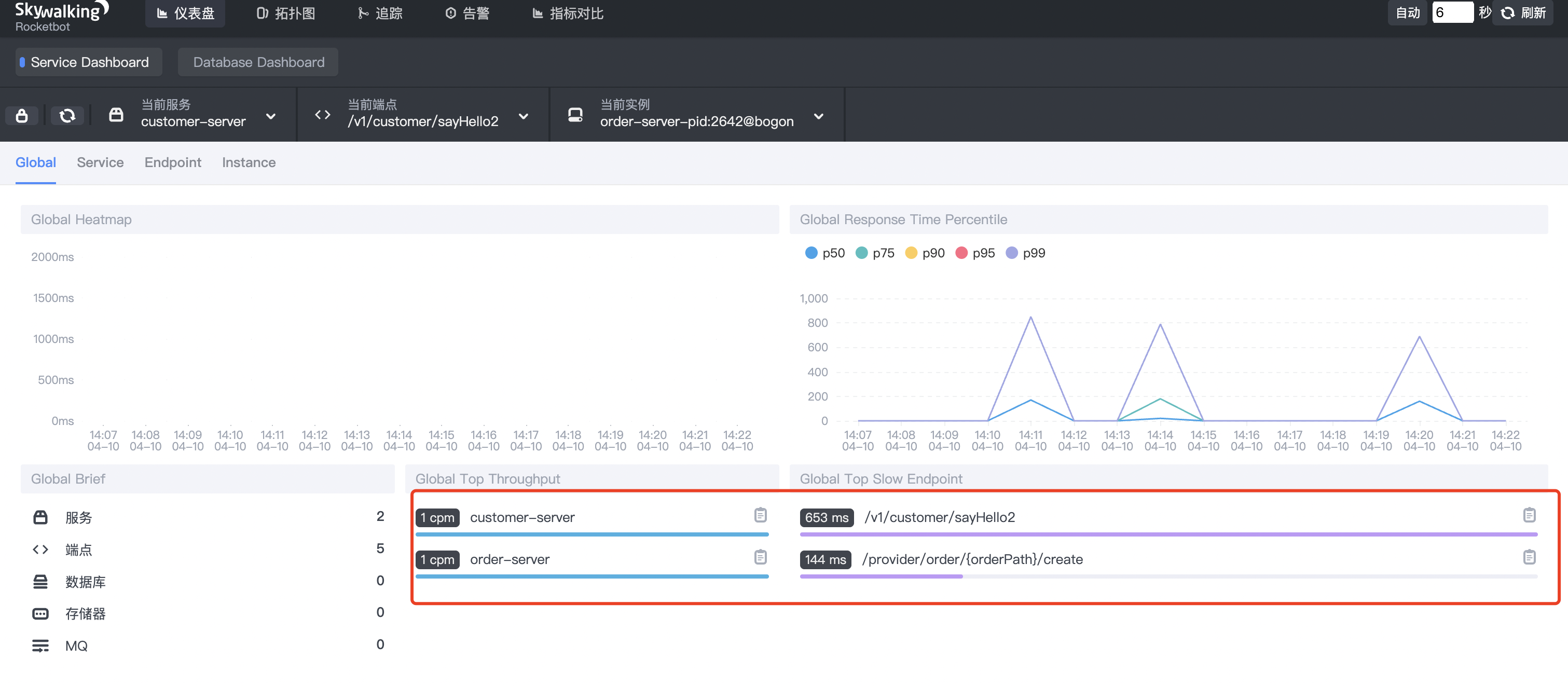Expand the current instance order-server dropdown
The image size is (1568, 687).
tap(818, 116)
